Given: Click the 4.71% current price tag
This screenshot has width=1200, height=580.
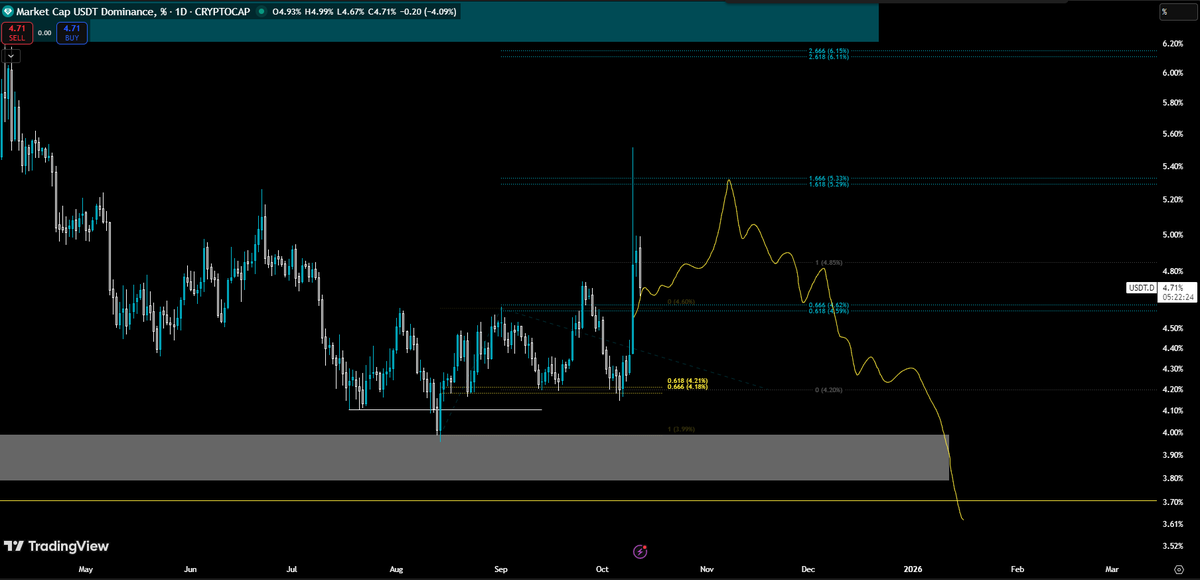Looking at the screenshot, I should (x=1172, y=287).
